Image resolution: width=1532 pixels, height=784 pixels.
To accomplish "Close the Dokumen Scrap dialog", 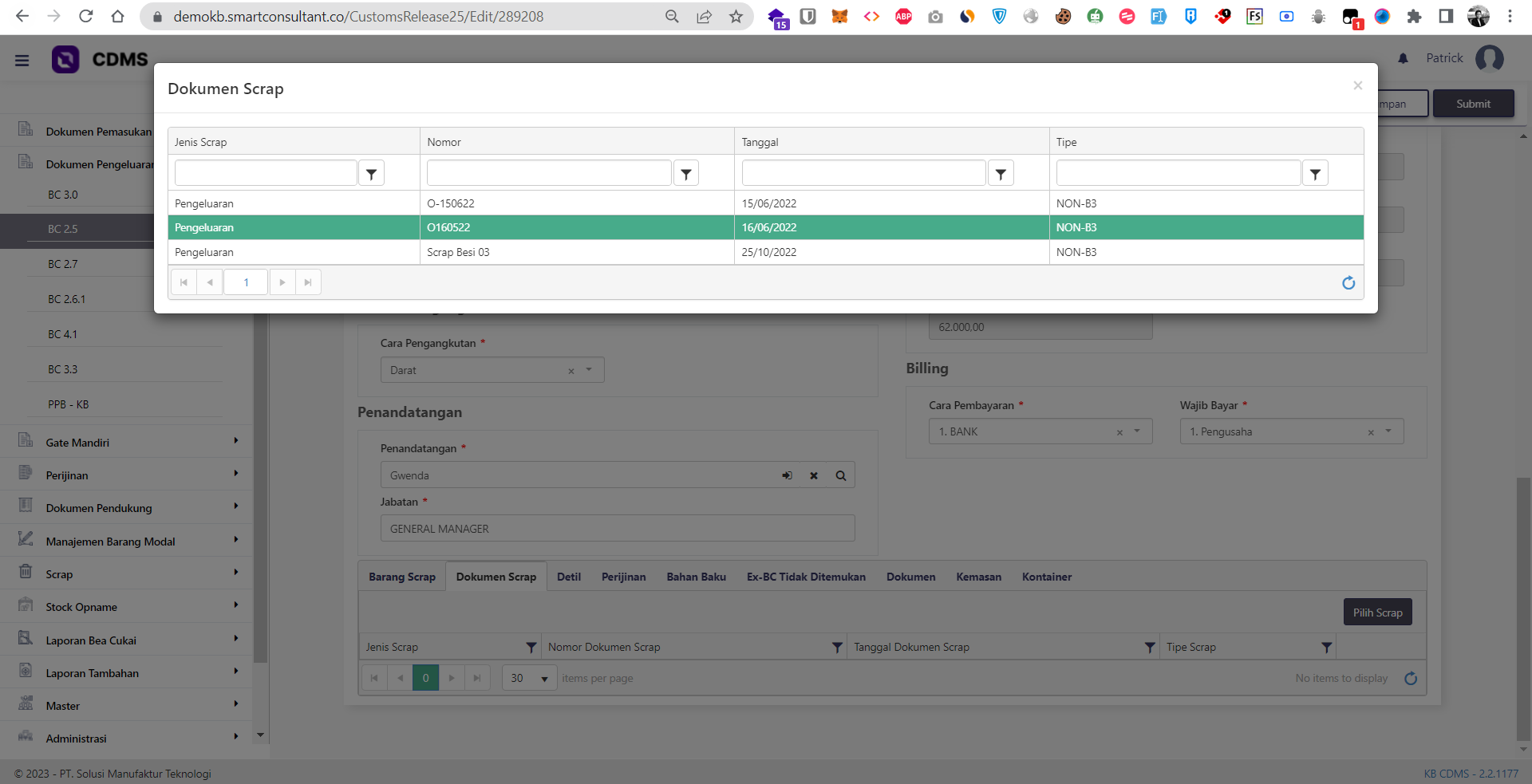I will point(1357,85).
